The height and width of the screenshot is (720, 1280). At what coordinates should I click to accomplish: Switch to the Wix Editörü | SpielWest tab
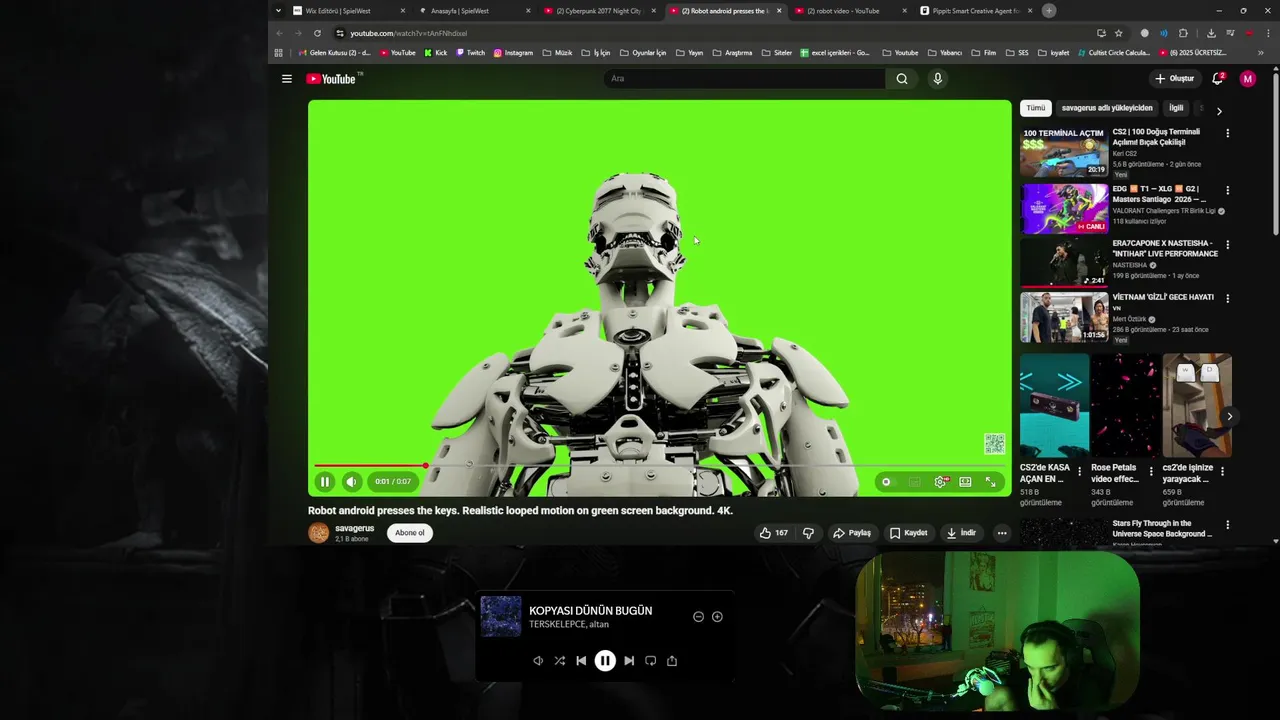[348, 11]
